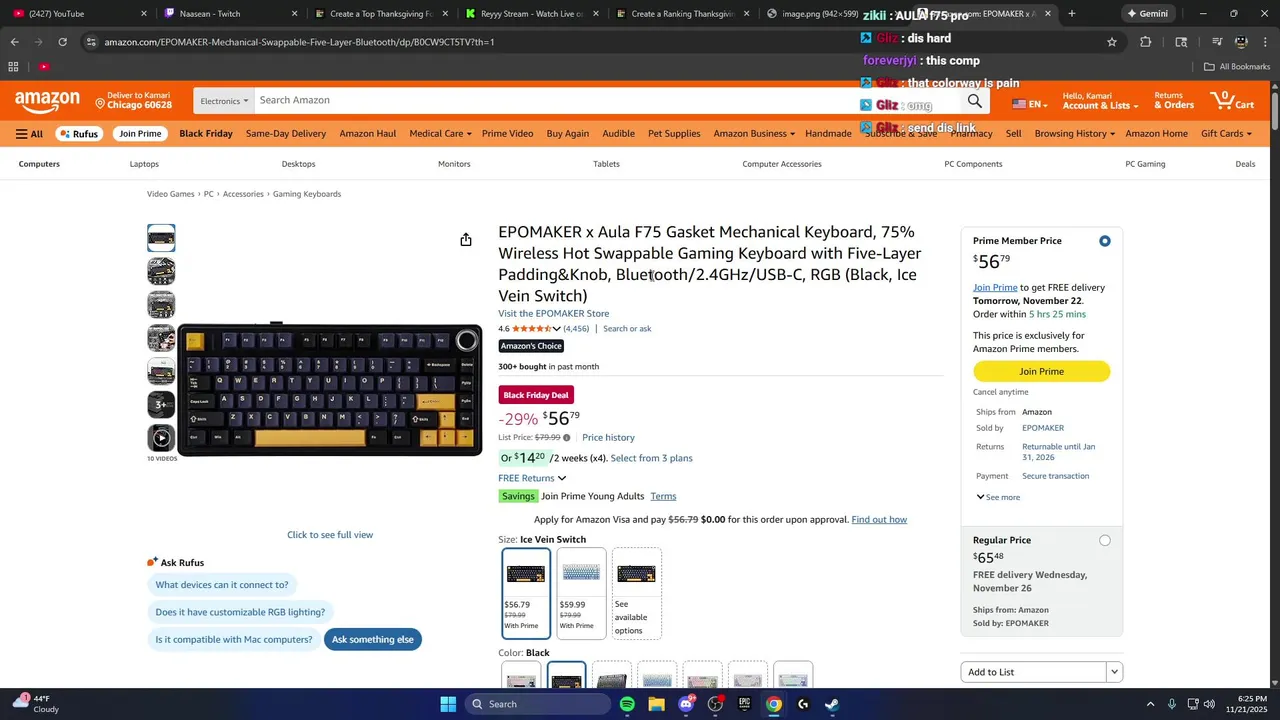Open OBS Studio from the taskbar
Screen dimensions: 1280x720
click(715, 704)
